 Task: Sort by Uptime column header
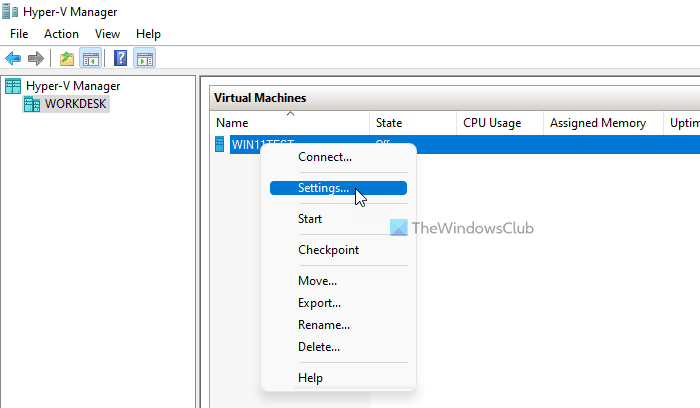682,123
